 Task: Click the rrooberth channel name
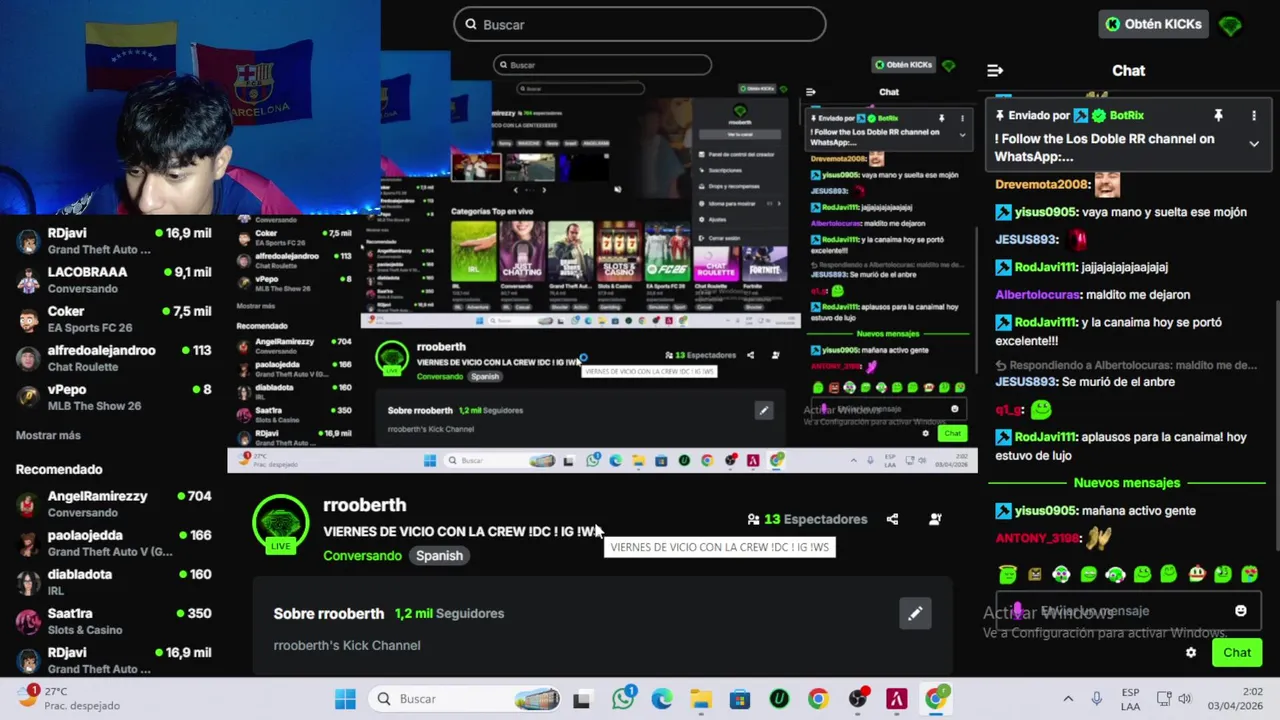(x=364, y=505)
